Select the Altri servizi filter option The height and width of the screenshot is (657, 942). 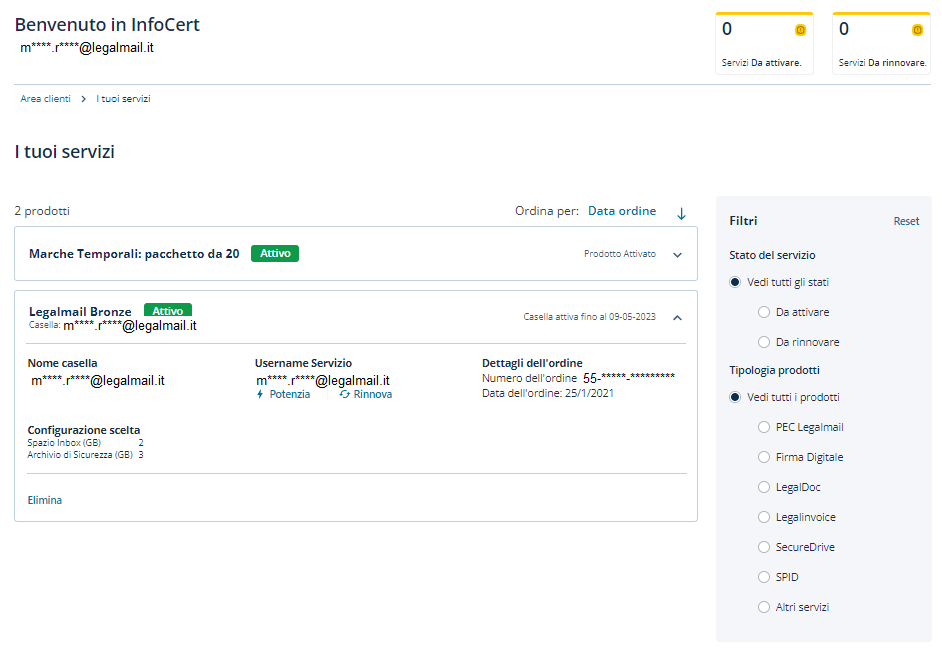point(764,607)
